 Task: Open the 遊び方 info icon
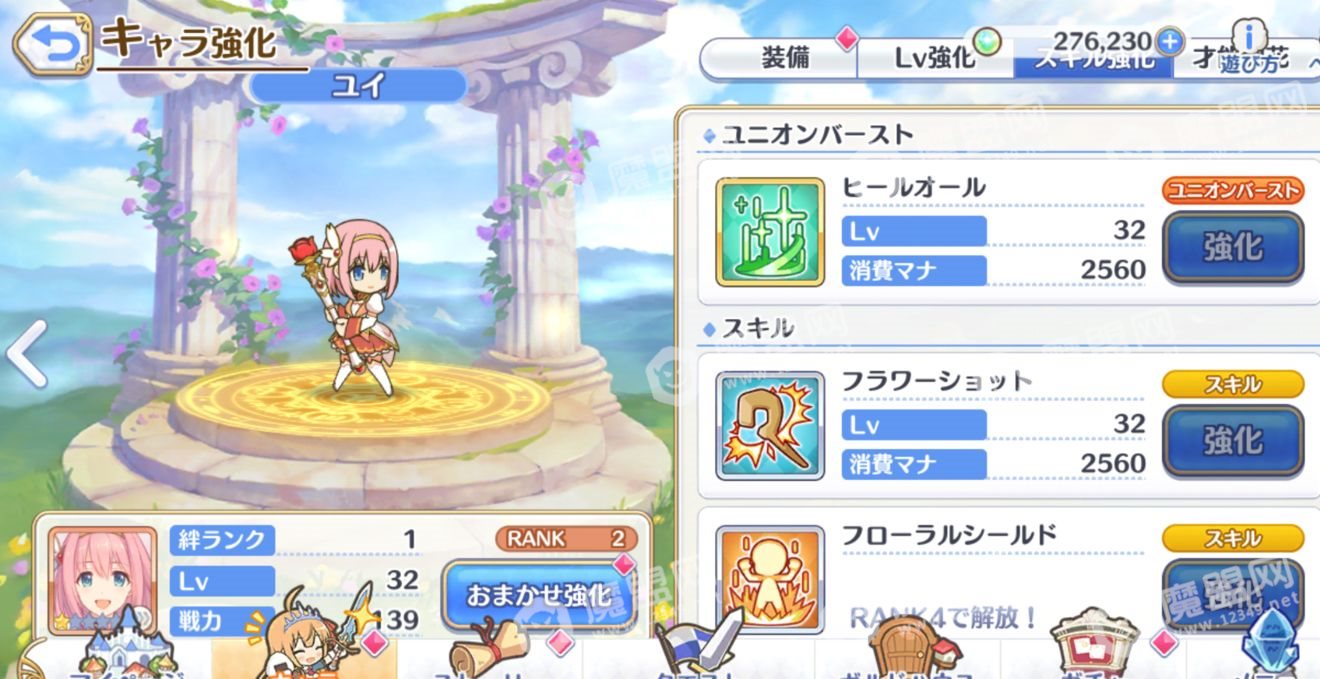[x=1249, y=47]
